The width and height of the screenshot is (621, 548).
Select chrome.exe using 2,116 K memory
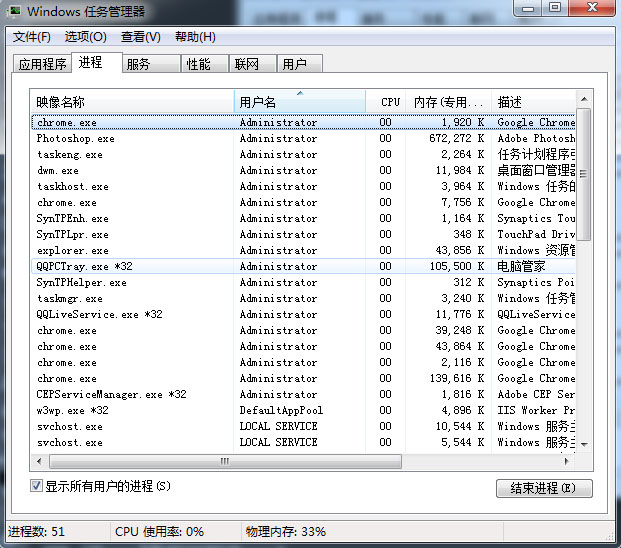[303, 362]
